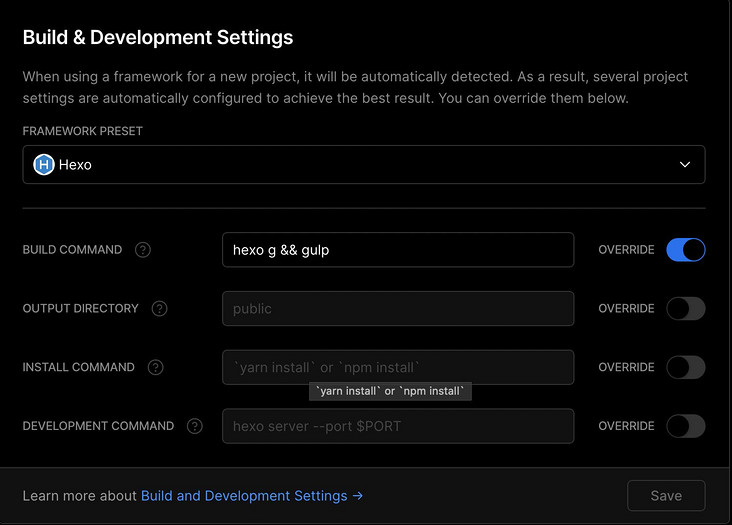Click the Install Command input field
The width and height of the screenshot is (732, 525).
pos(398,367)
